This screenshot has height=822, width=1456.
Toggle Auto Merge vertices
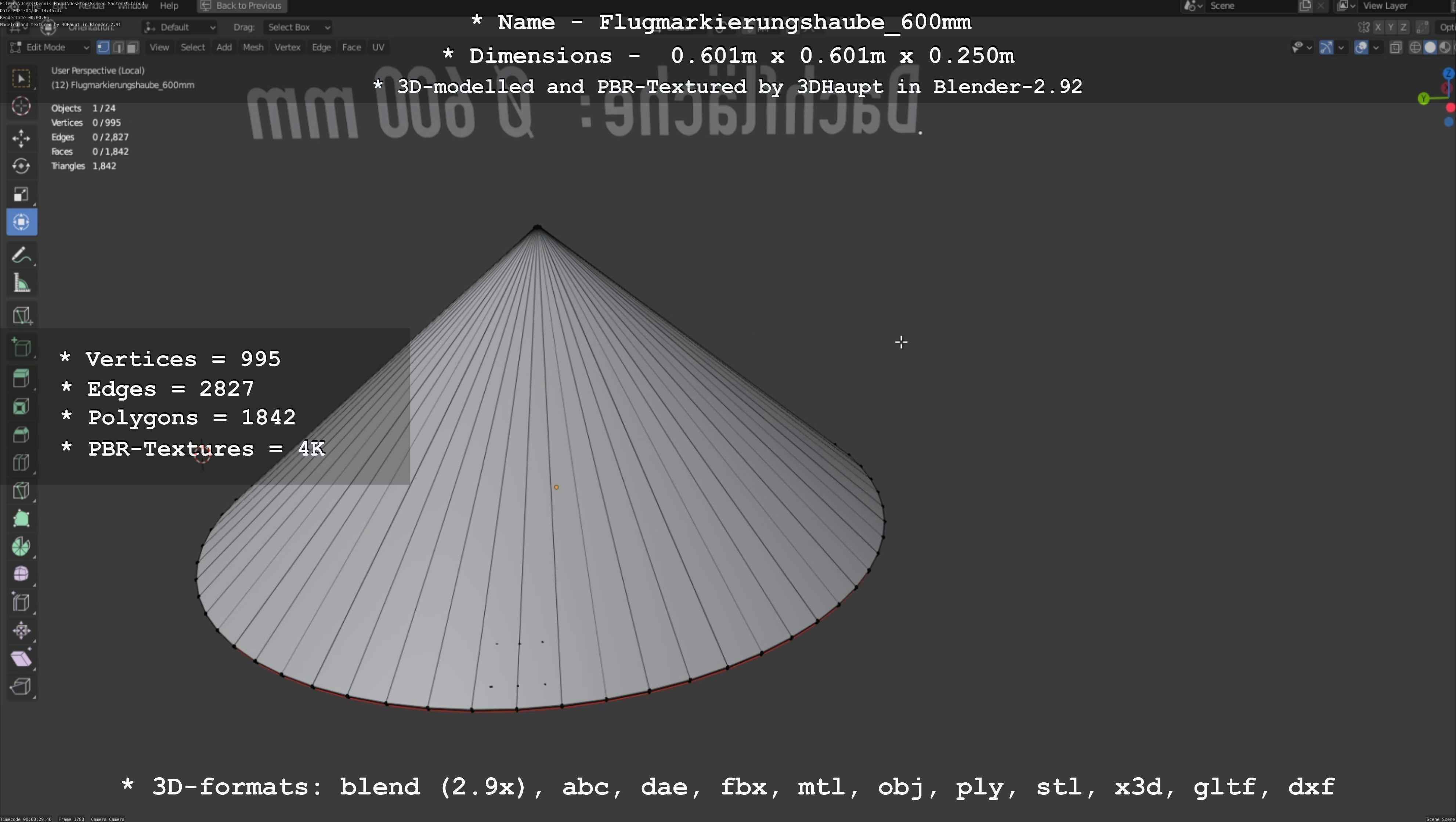[x=1423, y=27]
